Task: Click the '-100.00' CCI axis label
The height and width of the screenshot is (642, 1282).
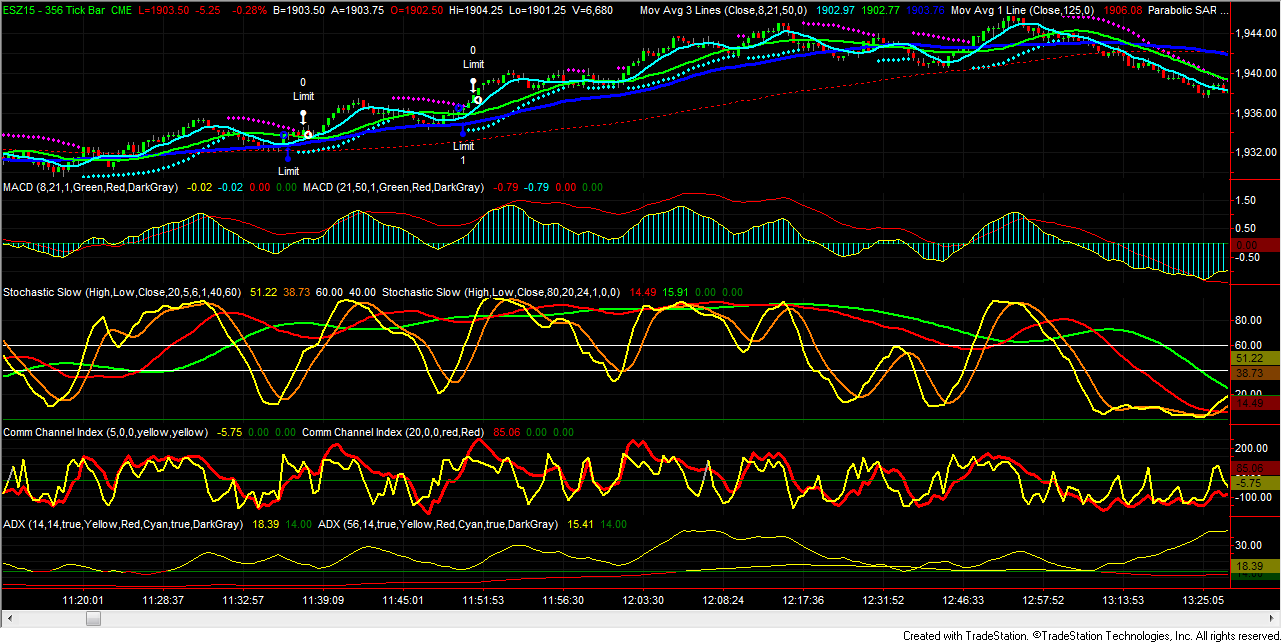Action: [x=1253, y=497]
